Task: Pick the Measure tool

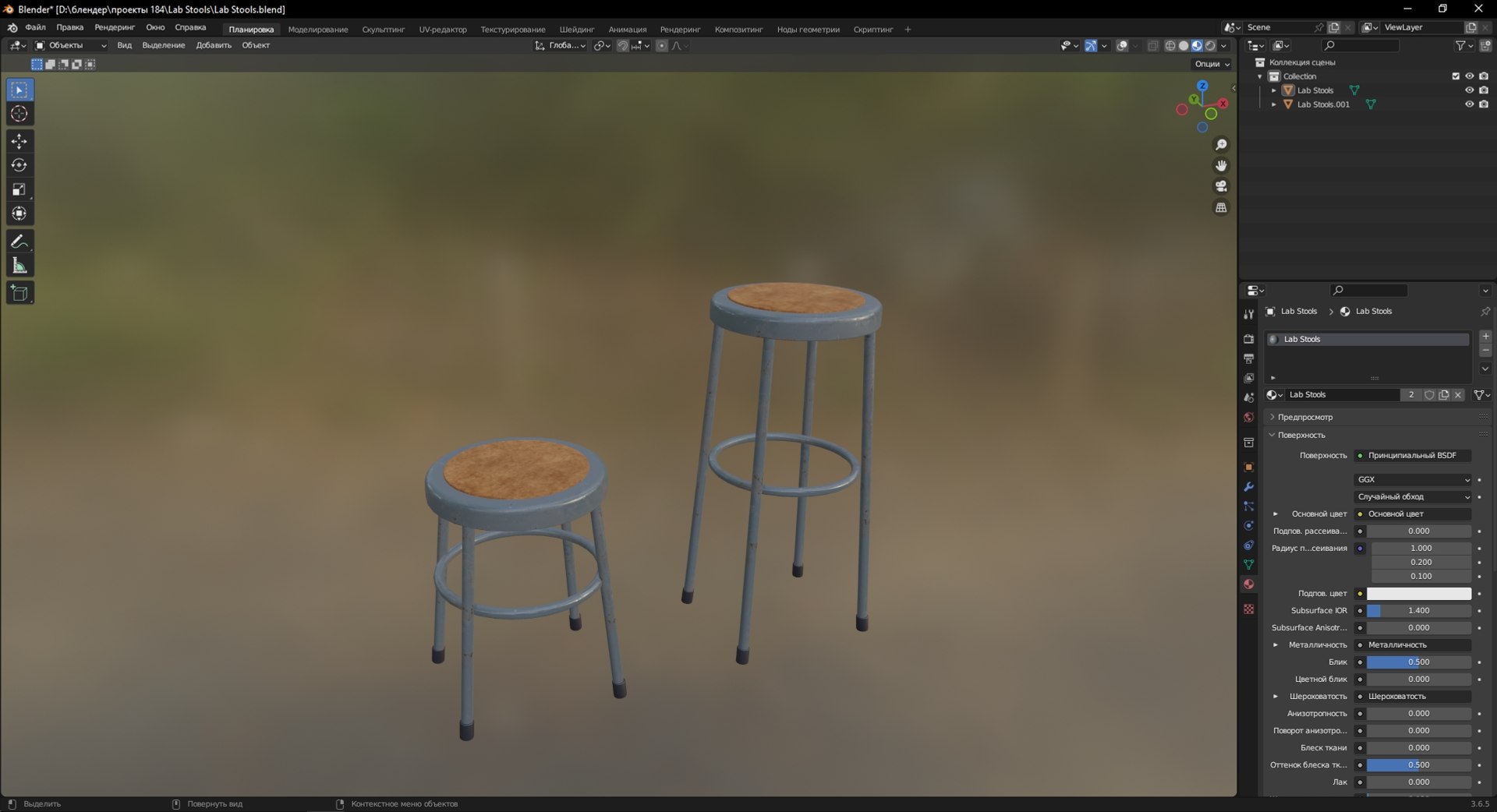Action: coord(19,266)
